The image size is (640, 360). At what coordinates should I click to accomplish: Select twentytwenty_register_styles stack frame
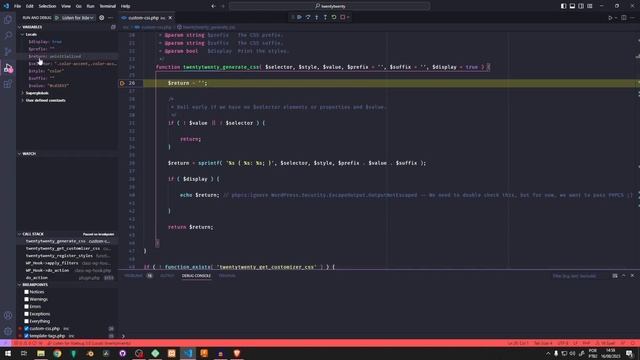tap(67, 256)
